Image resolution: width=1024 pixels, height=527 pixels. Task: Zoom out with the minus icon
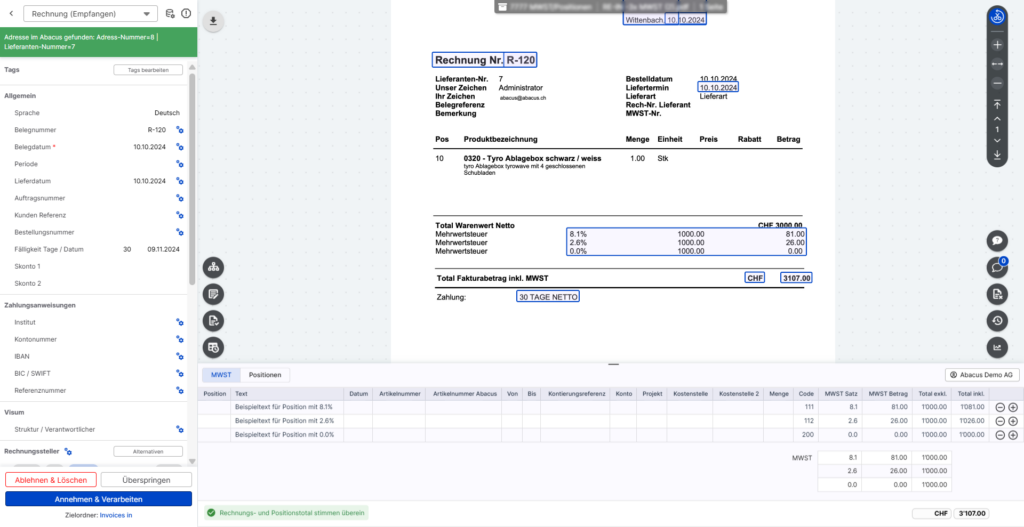(997, 82)
